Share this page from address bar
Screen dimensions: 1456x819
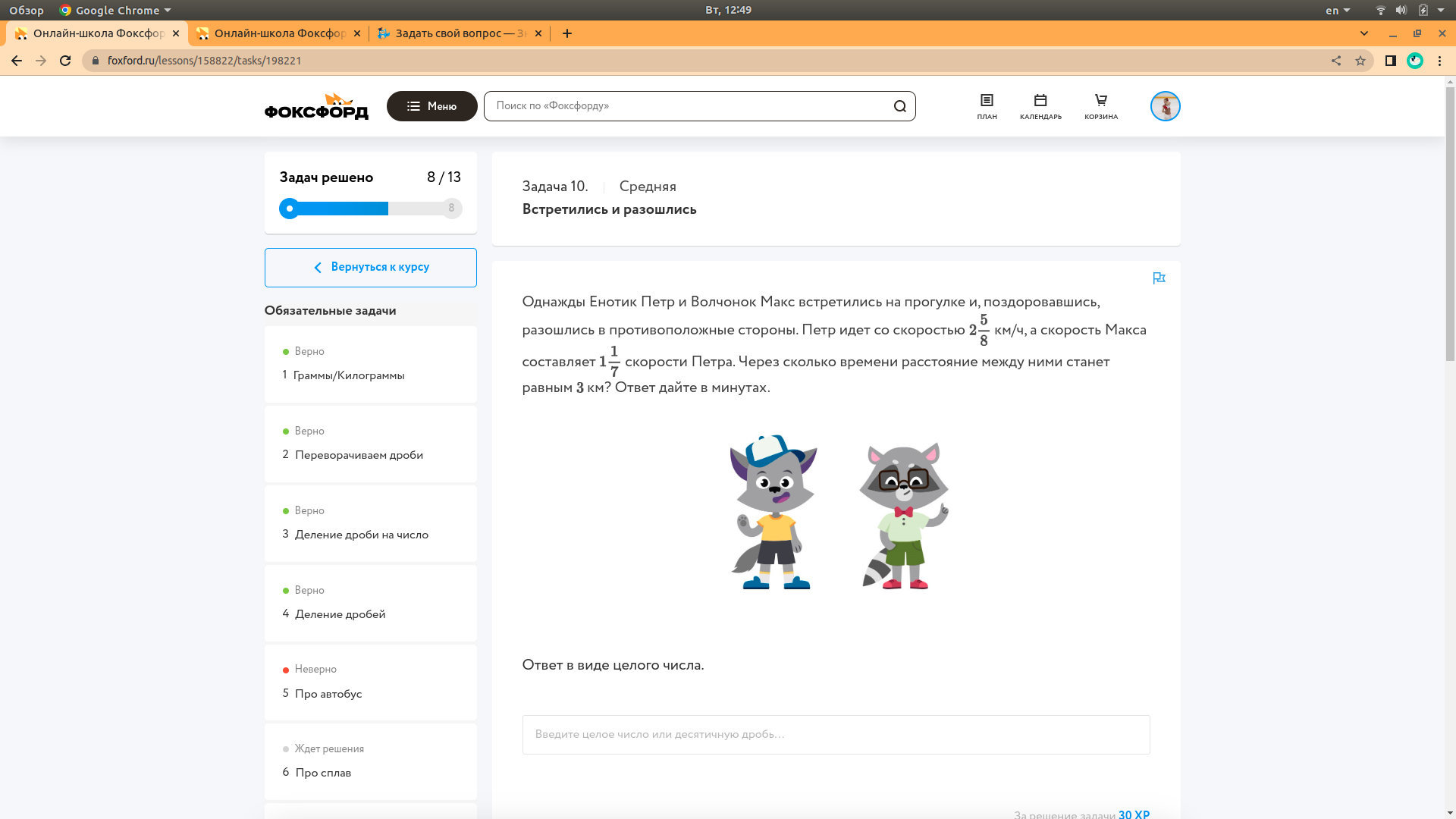(x=1336, y=61)
